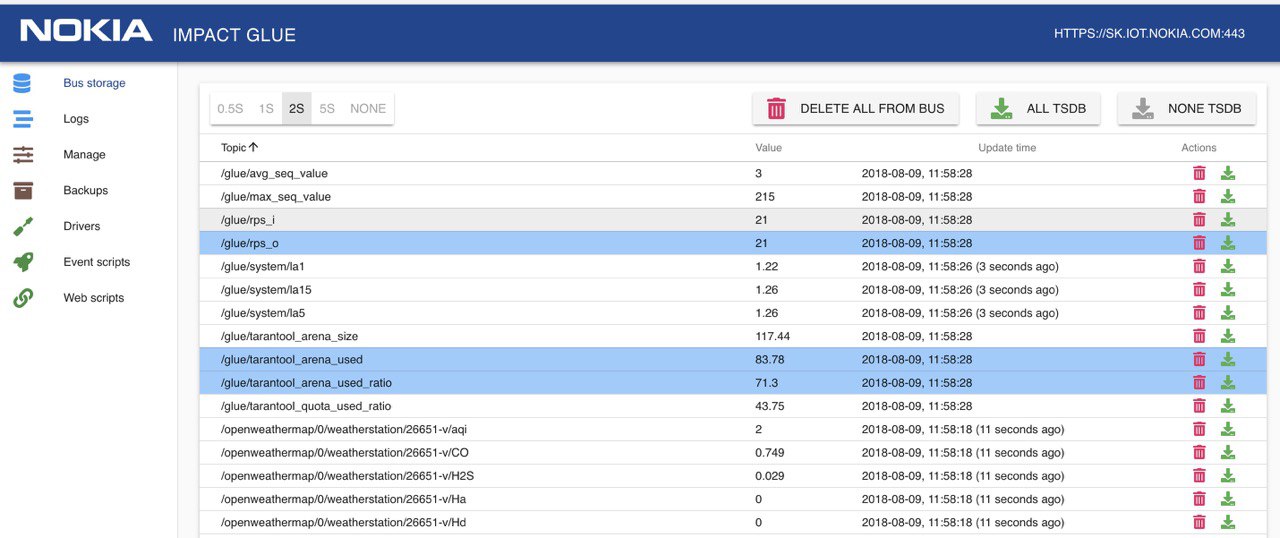Toggle TSDB for /glue/system/la5 row
Viewport: 1280px width, 538px height.
1228,313
